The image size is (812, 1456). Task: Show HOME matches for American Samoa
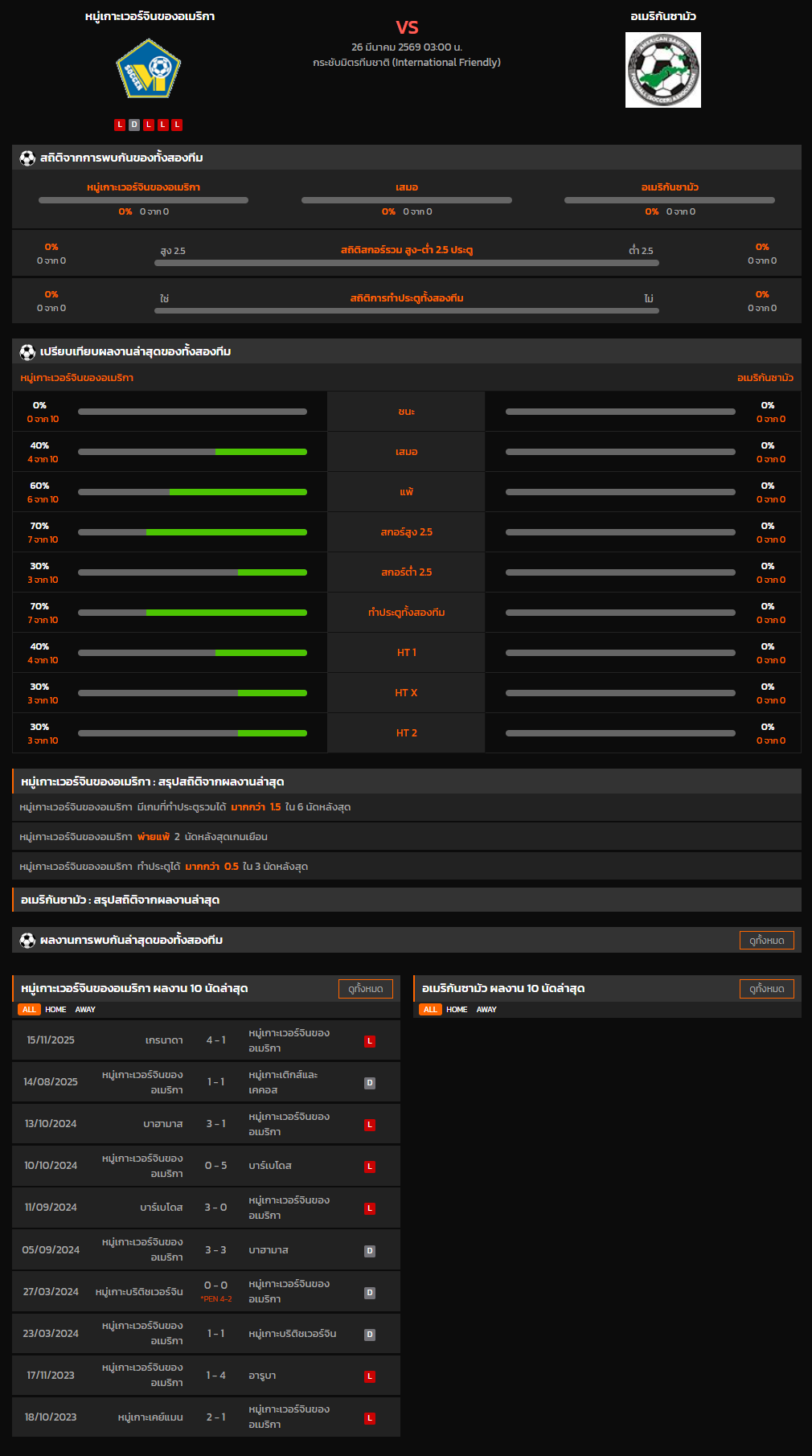pyautogui.click(x=457, y=1010)
